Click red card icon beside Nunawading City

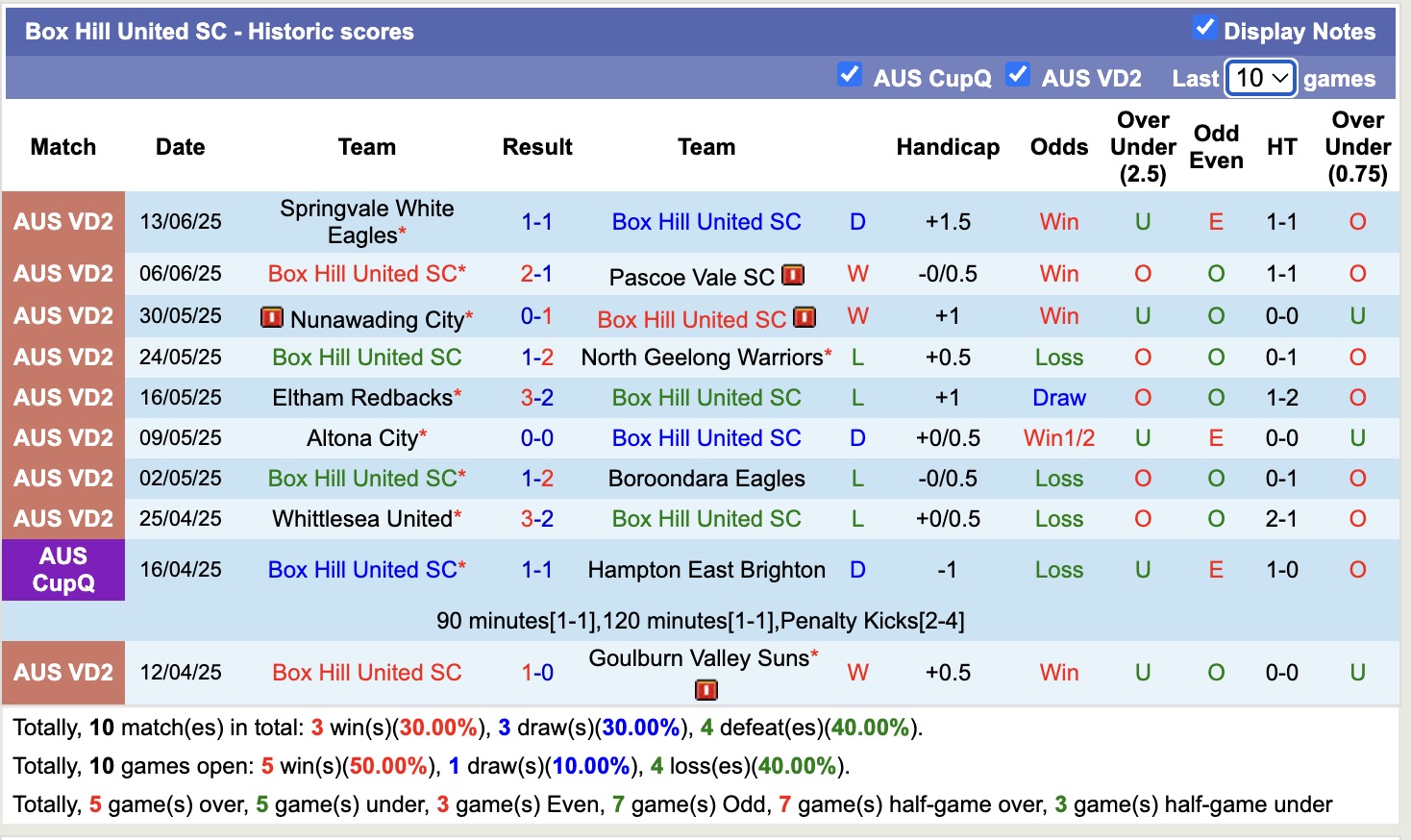[272, 317]
